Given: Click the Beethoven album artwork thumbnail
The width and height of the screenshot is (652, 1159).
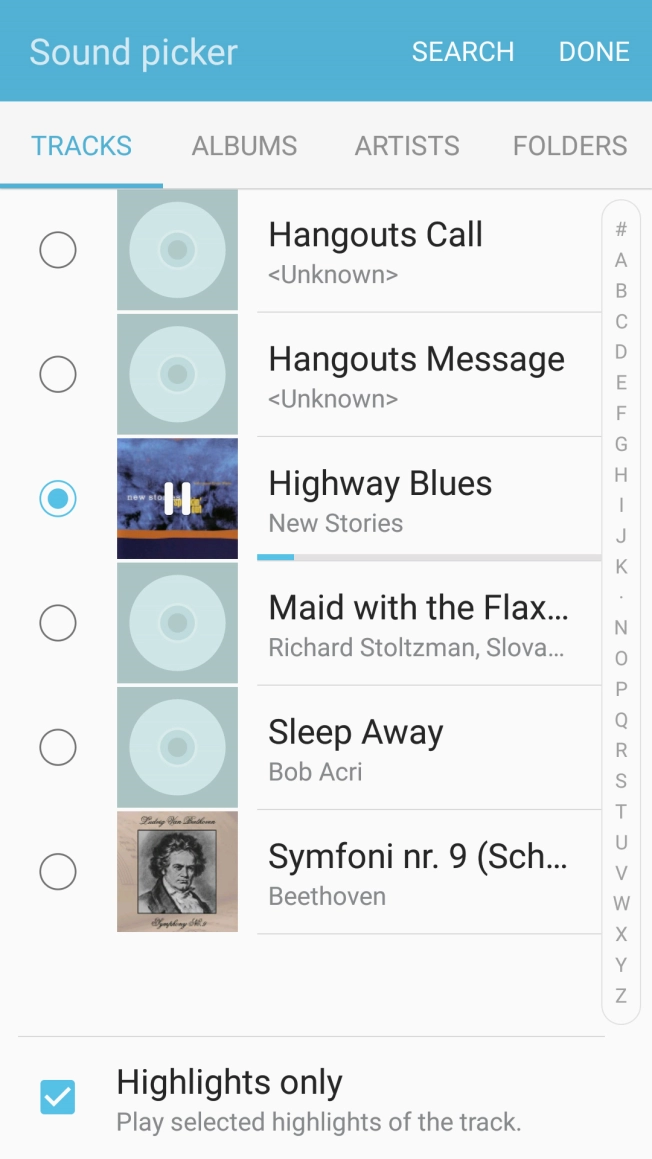Looking at the screenshot, I should (177, 870).
